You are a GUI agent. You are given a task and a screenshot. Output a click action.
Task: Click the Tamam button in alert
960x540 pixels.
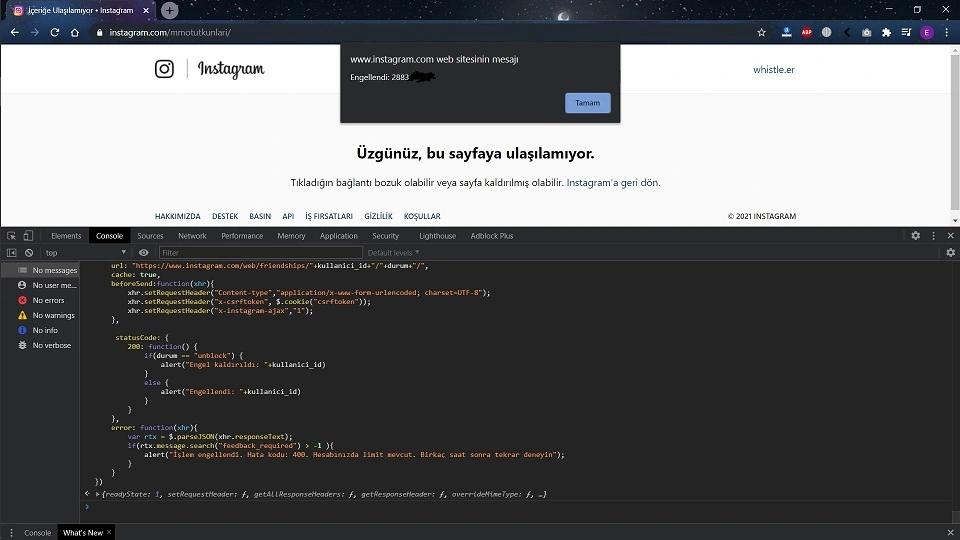click(587, 103)
